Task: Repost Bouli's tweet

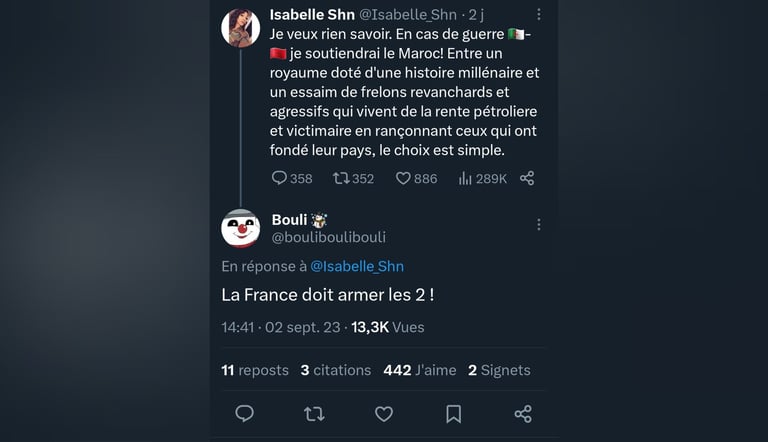Action: click(x=314, y=413)
